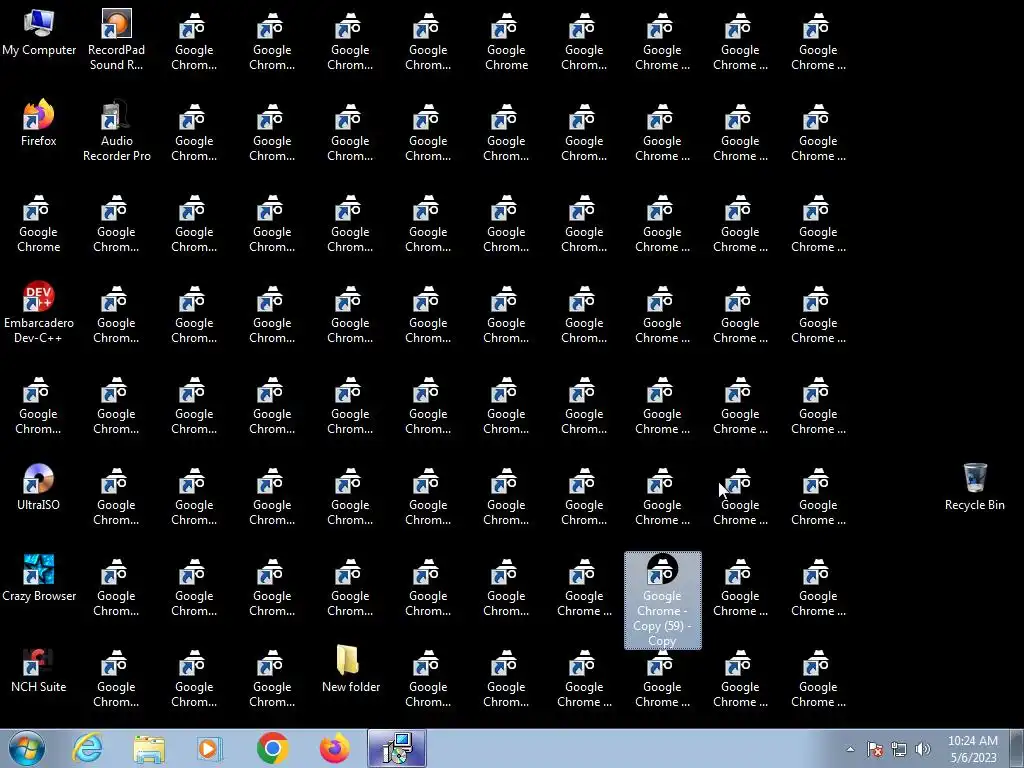Viewport: 1024px width, 768px height.
Task: Open the volume speaker tray icon
Action: click(x=923, y=749)
